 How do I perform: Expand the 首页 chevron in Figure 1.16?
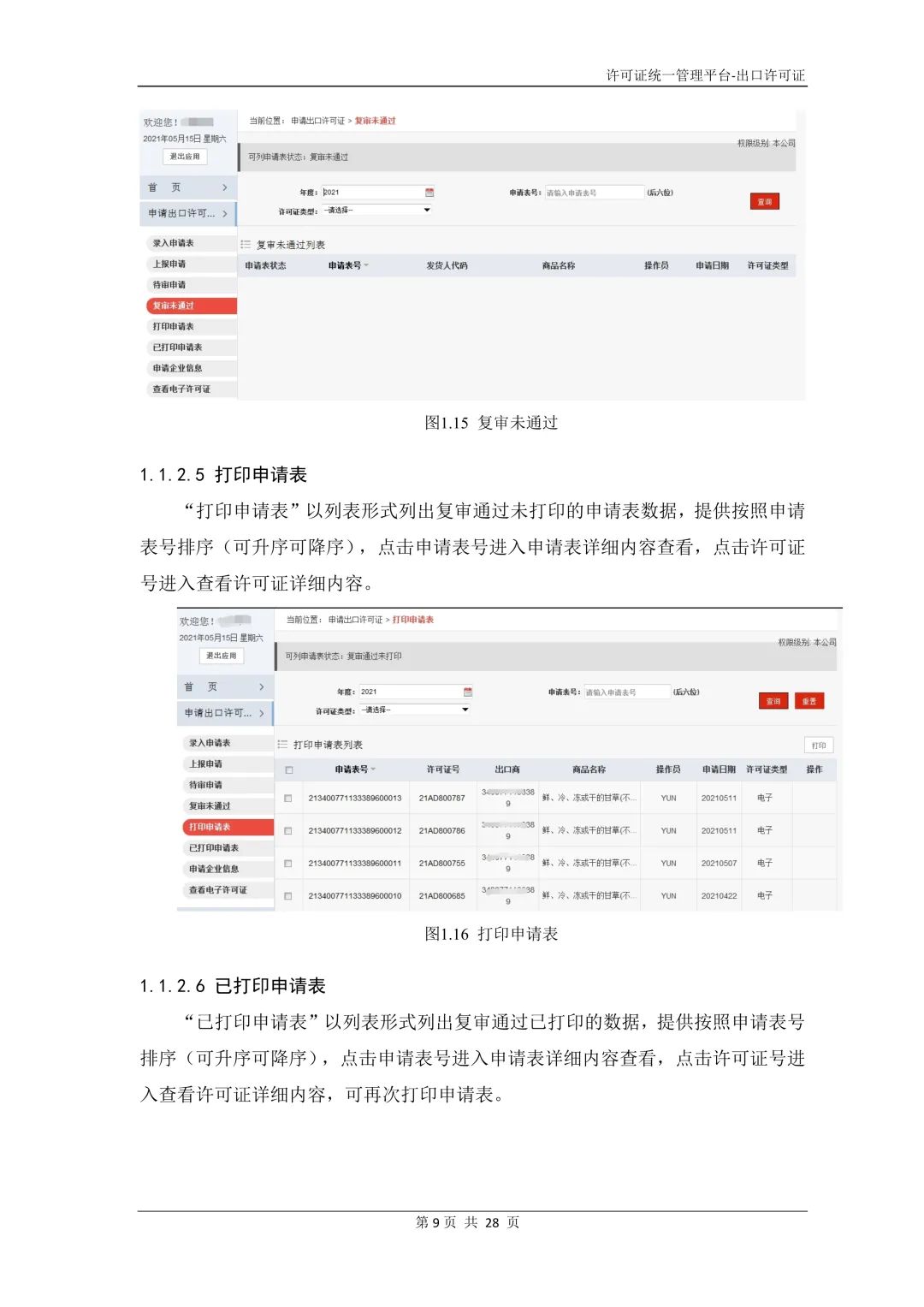[x=261, y=687]
